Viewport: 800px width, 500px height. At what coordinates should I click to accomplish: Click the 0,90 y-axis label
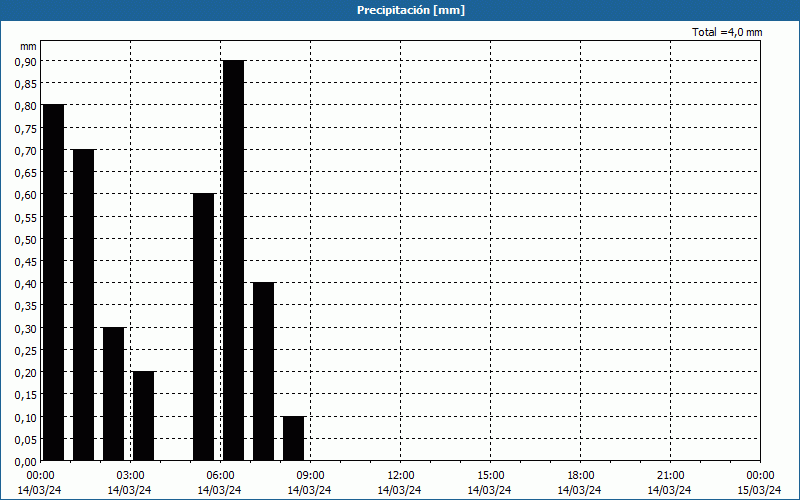[25, 61]
